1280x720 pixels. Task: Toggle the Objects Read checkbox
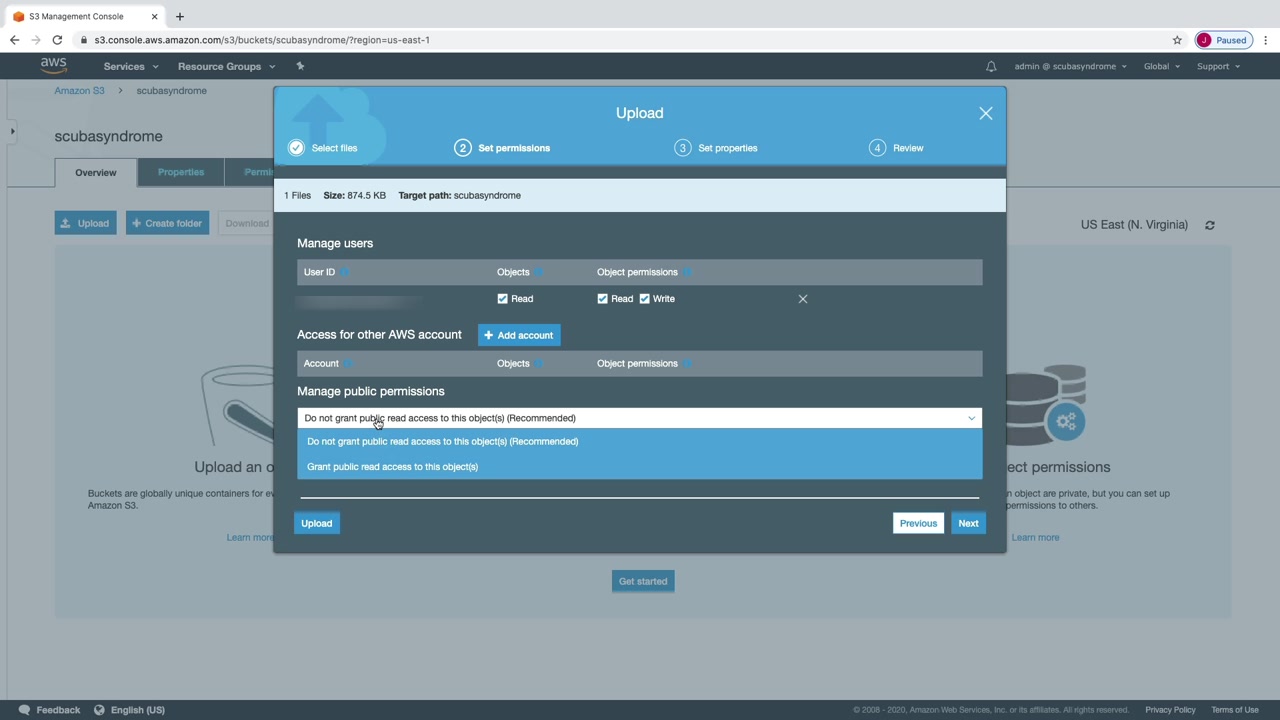pyautogui.click(x=502, y=299)
